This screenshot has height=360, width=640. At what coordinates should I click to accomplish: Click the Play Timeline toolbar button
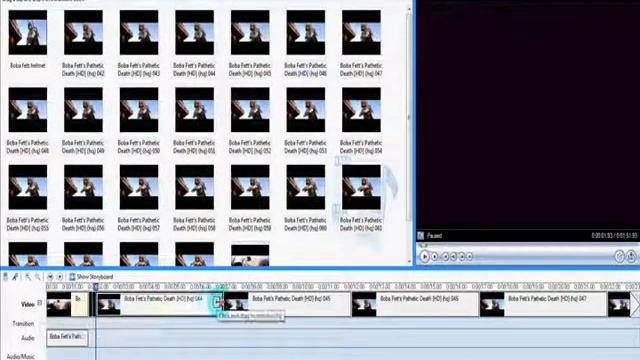pos(60,277)
